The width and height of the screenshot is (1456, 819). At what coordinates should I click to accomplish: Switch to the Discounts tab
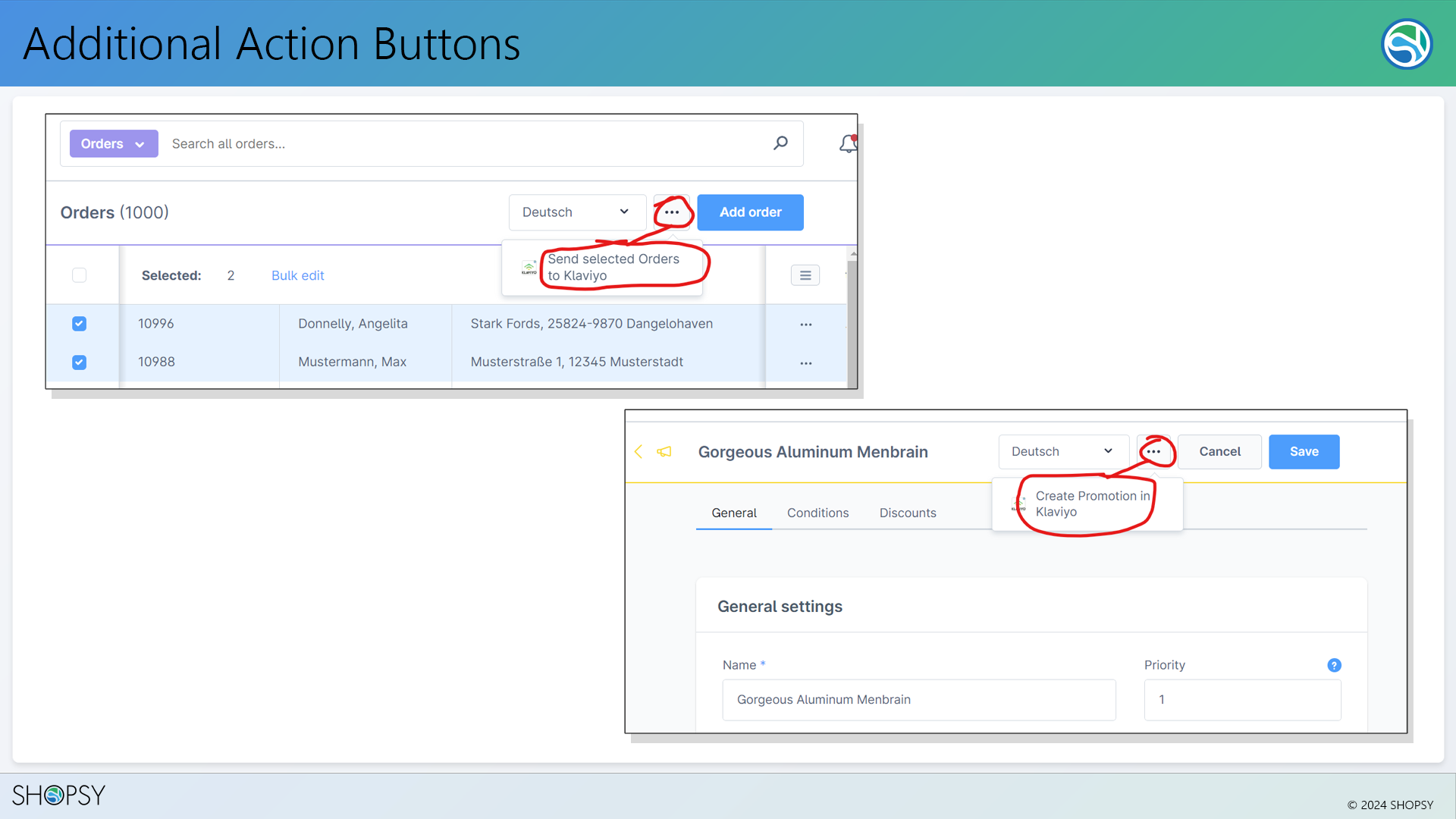tap(907, 513)
